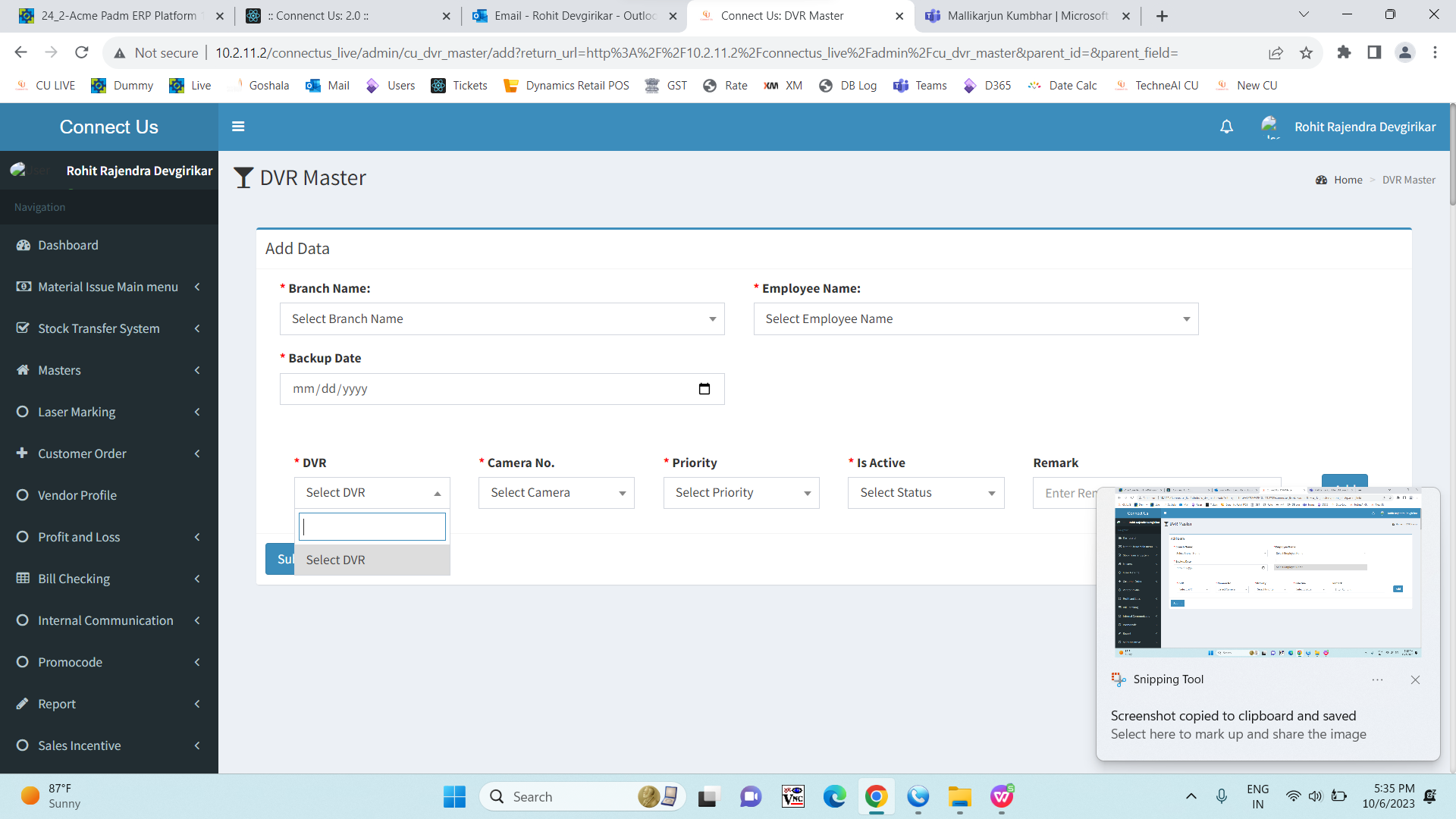Screen dimensions: 1456x819
Task: Open the weather widget showing 87°F
Action: point(51,796)
